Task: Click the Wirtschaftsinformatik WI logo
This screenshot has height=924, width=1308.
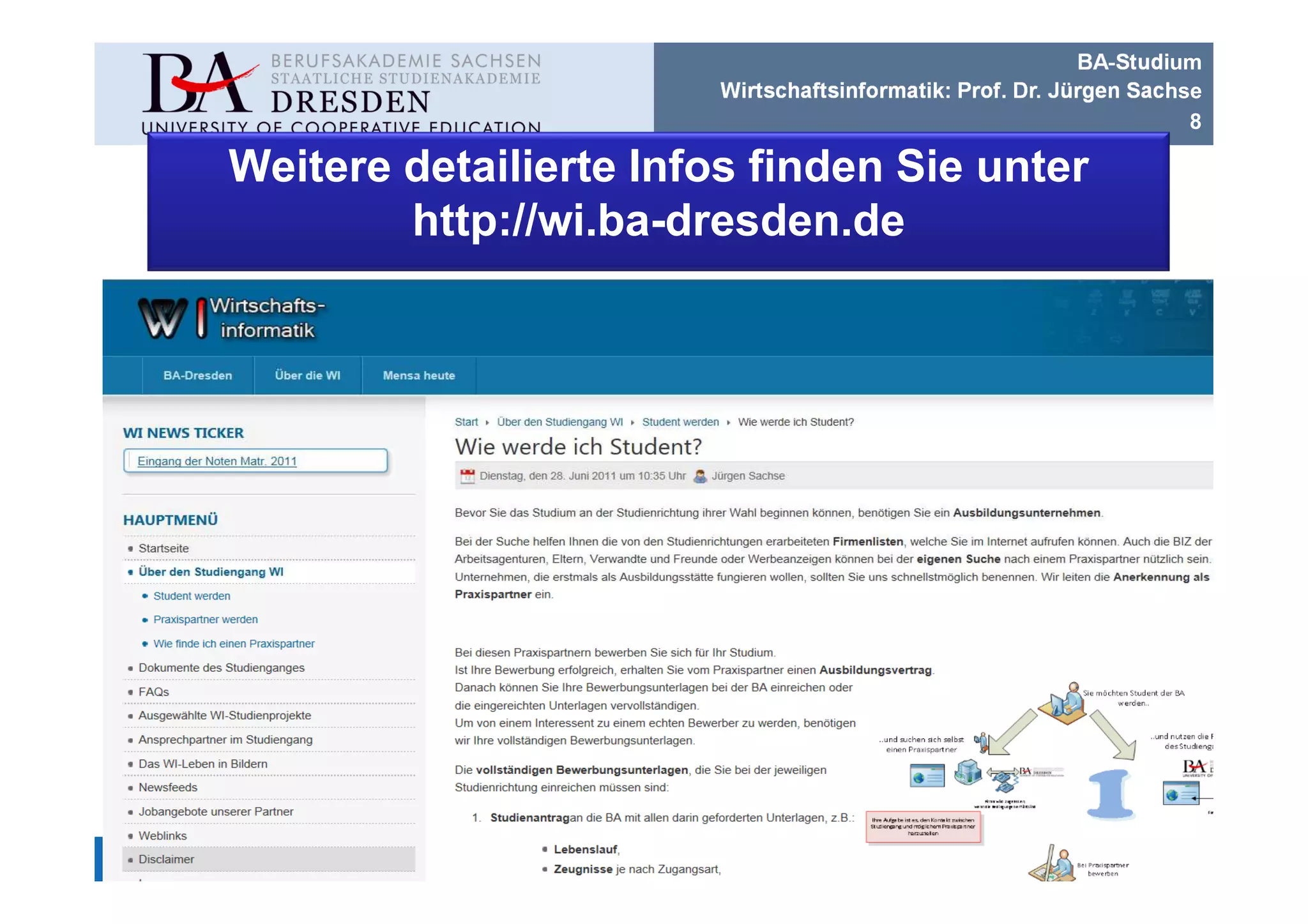Action: click(x=231, y=318)
